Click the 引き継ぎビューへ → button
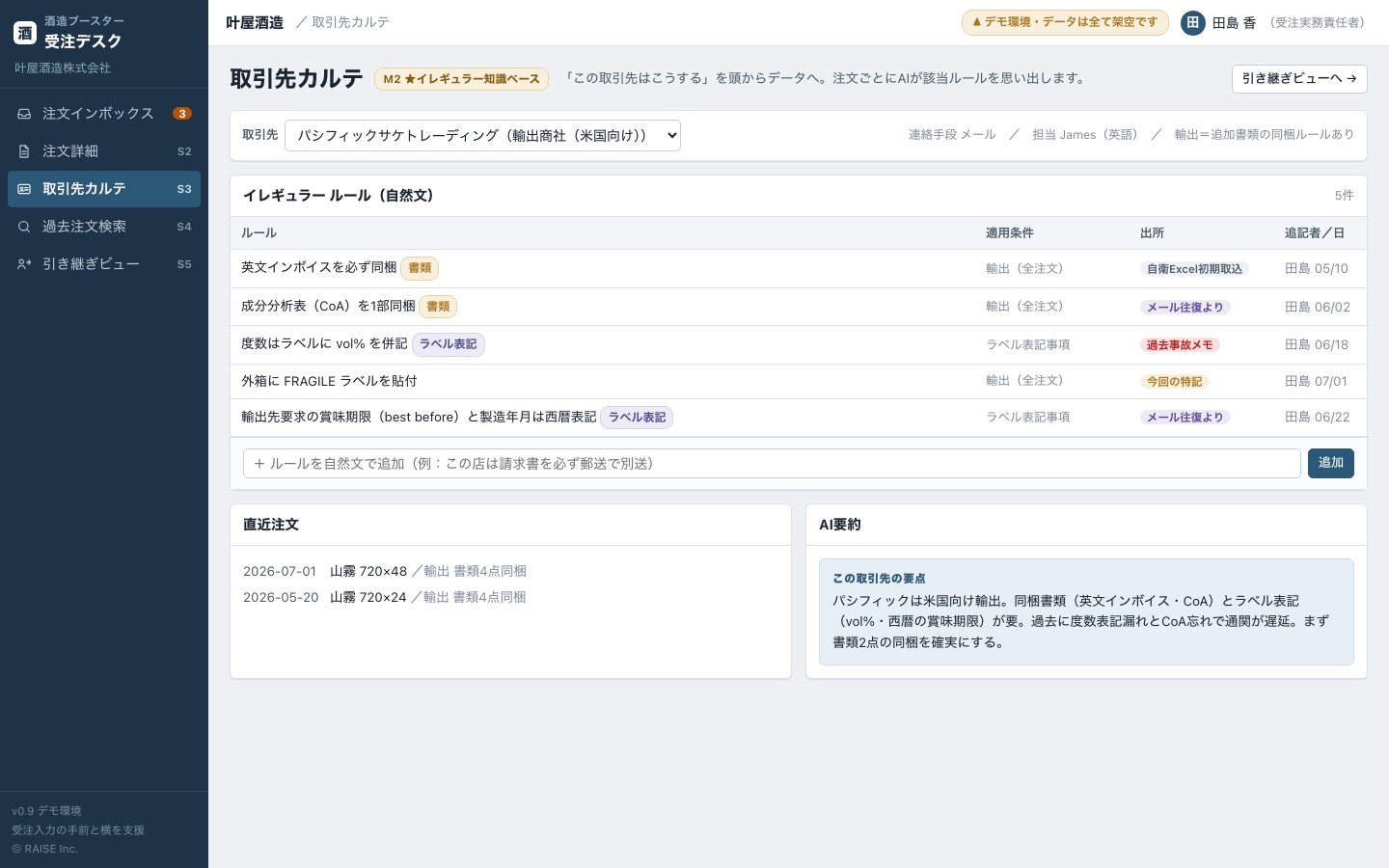The width and height of the screenshot is (1389, 868). pos(1299,79)
